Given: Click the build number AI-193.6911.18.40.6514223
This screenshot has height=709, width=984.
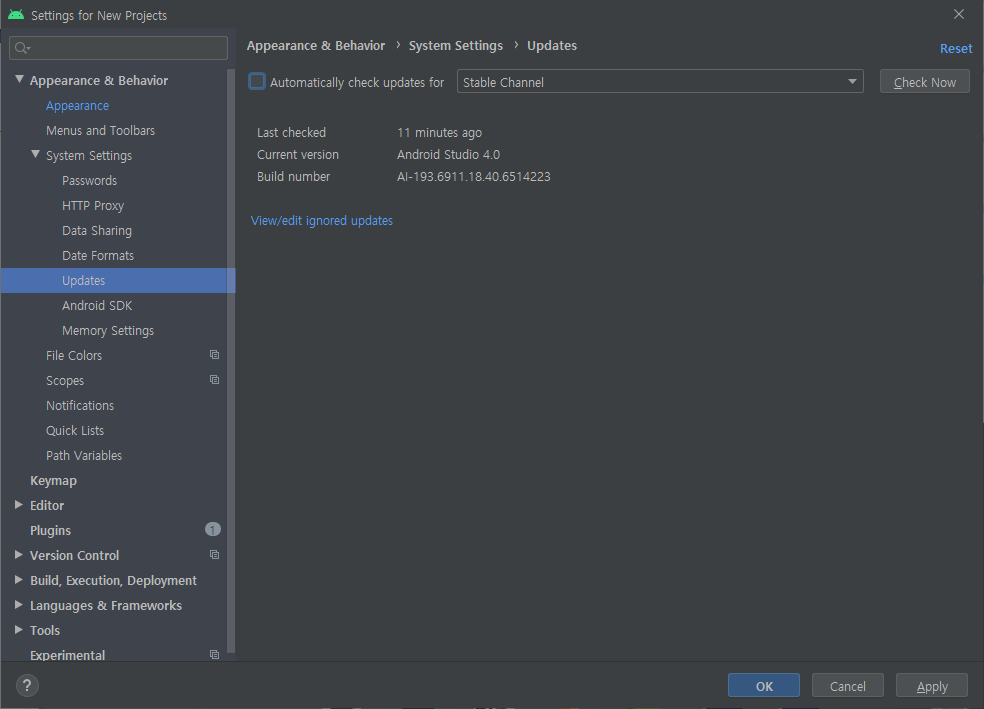Looking at the screenshot, I should coord(474,177).
